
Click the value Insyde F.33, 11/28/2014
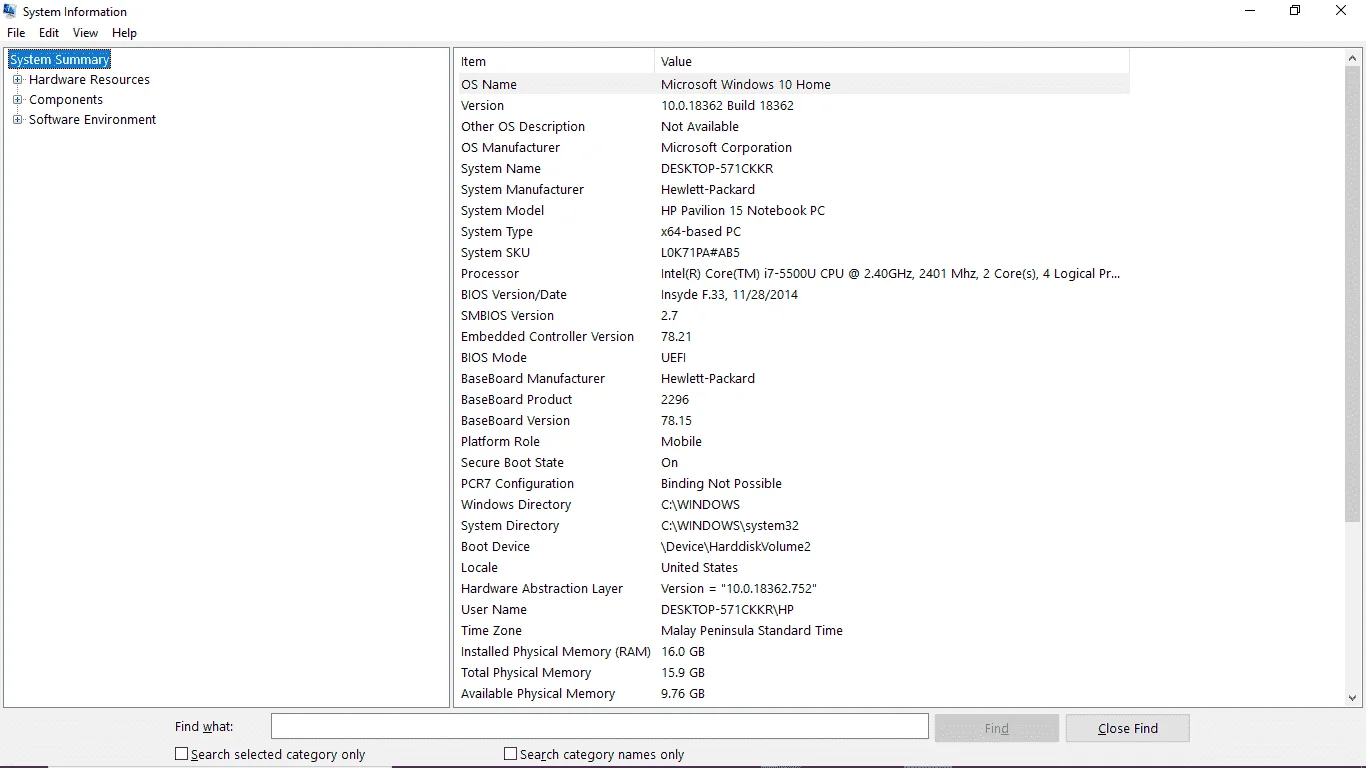coord(730,295)
